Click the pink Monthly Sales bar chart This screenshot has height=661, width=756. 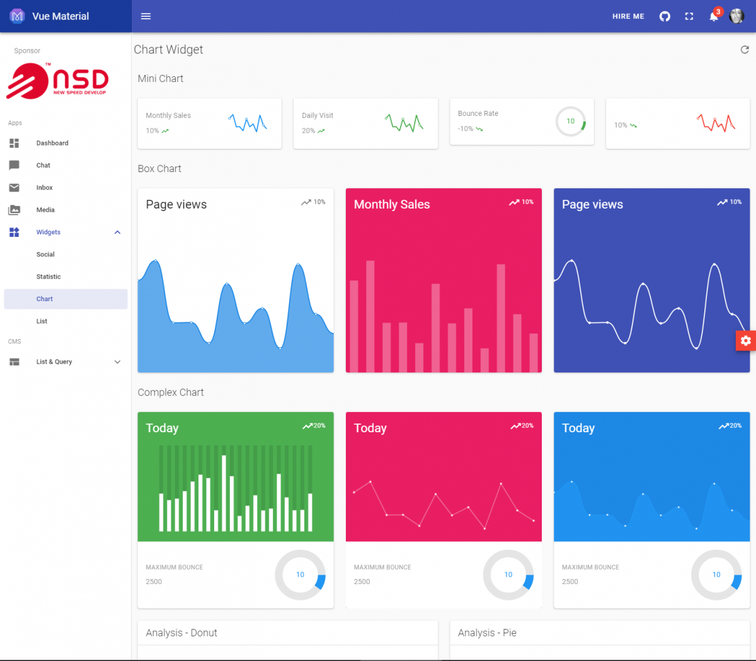point(444,281)
